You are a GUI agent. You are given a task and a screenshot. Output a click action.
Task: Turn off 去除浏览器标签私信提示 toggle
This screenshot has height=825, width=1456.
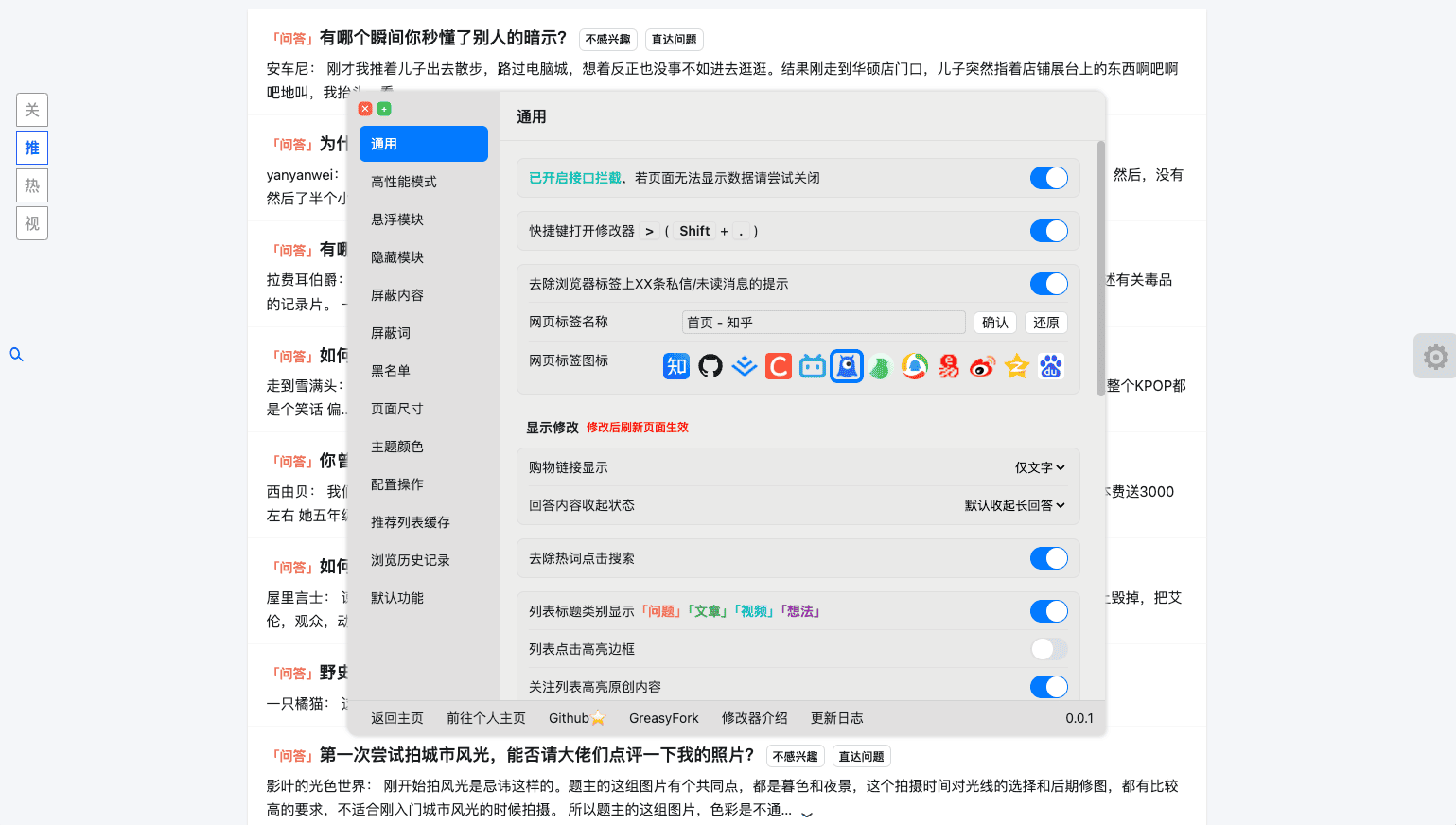tap(1049, 284)
